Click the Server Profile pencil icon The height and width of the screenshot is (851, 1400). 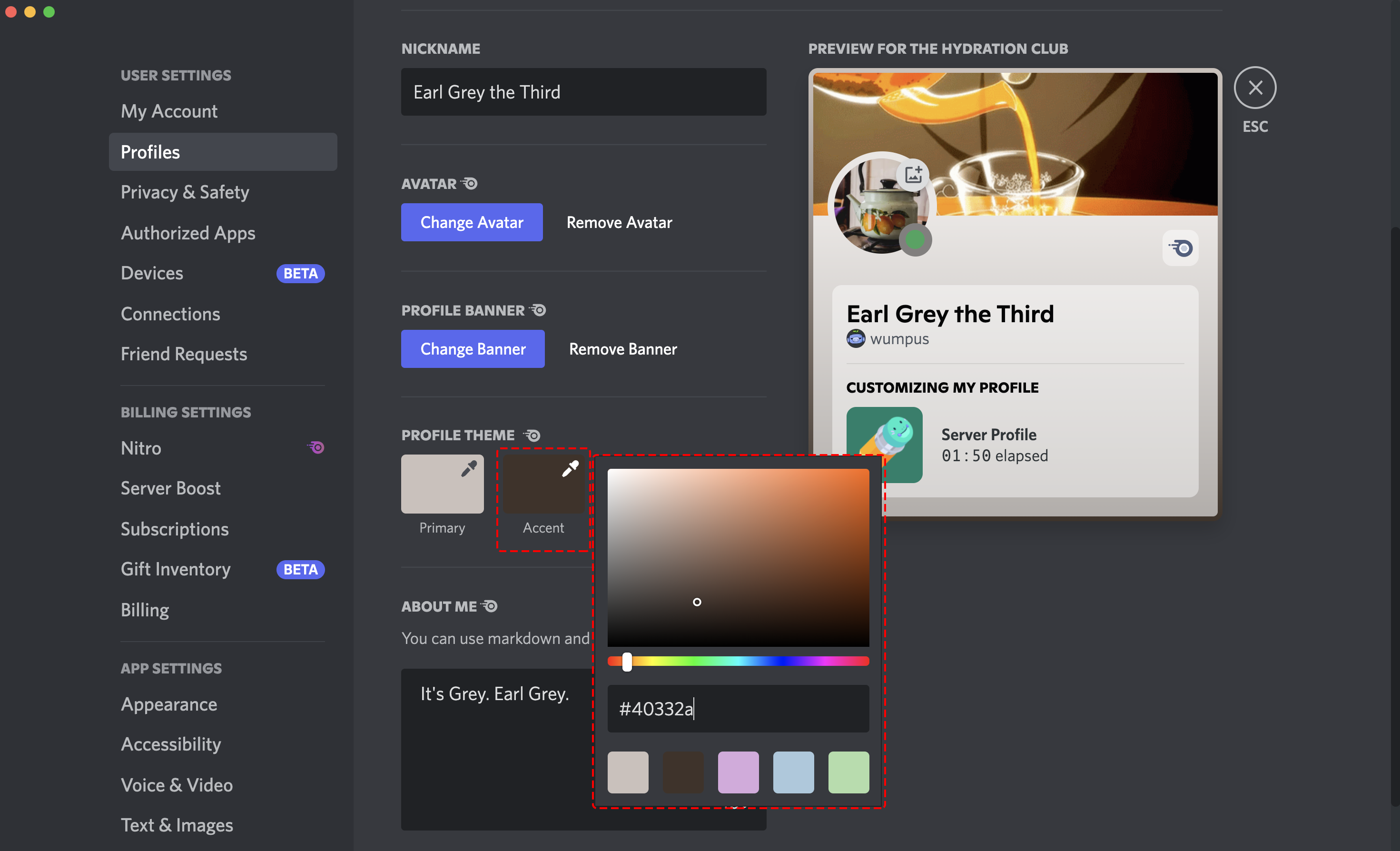coord(885,445)
